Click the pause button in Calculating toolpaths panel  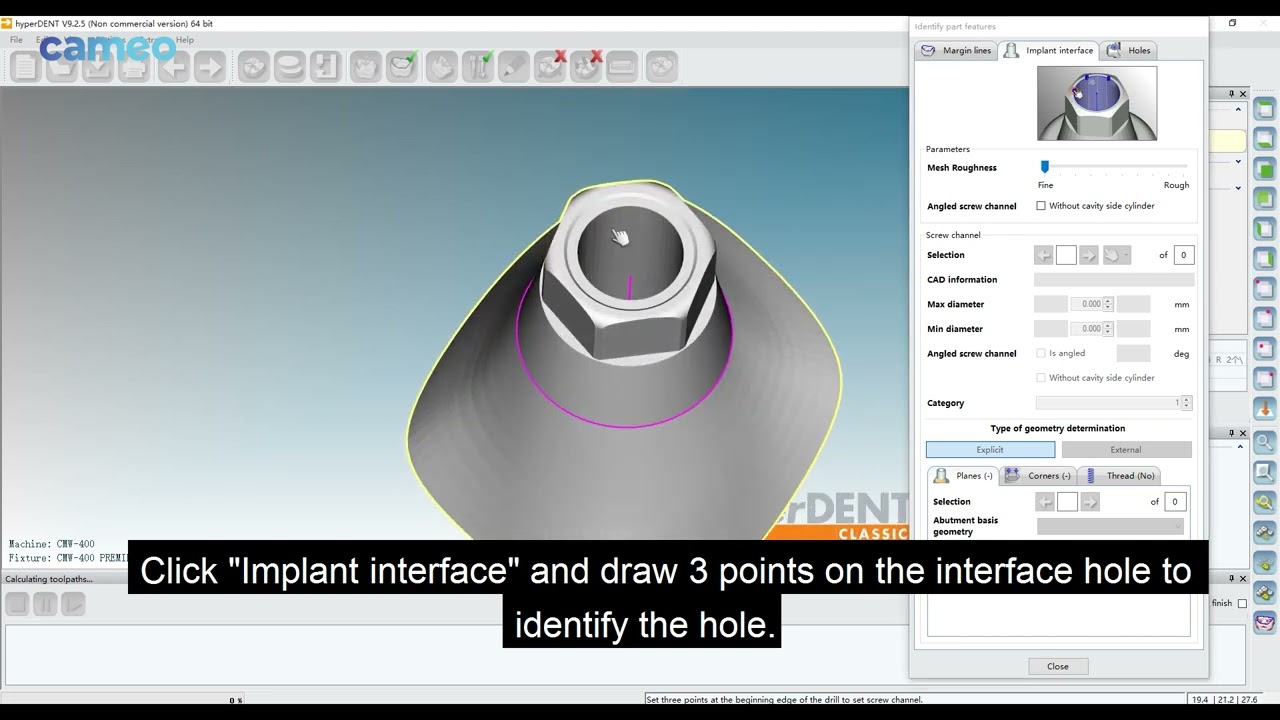tap(45, 604)
